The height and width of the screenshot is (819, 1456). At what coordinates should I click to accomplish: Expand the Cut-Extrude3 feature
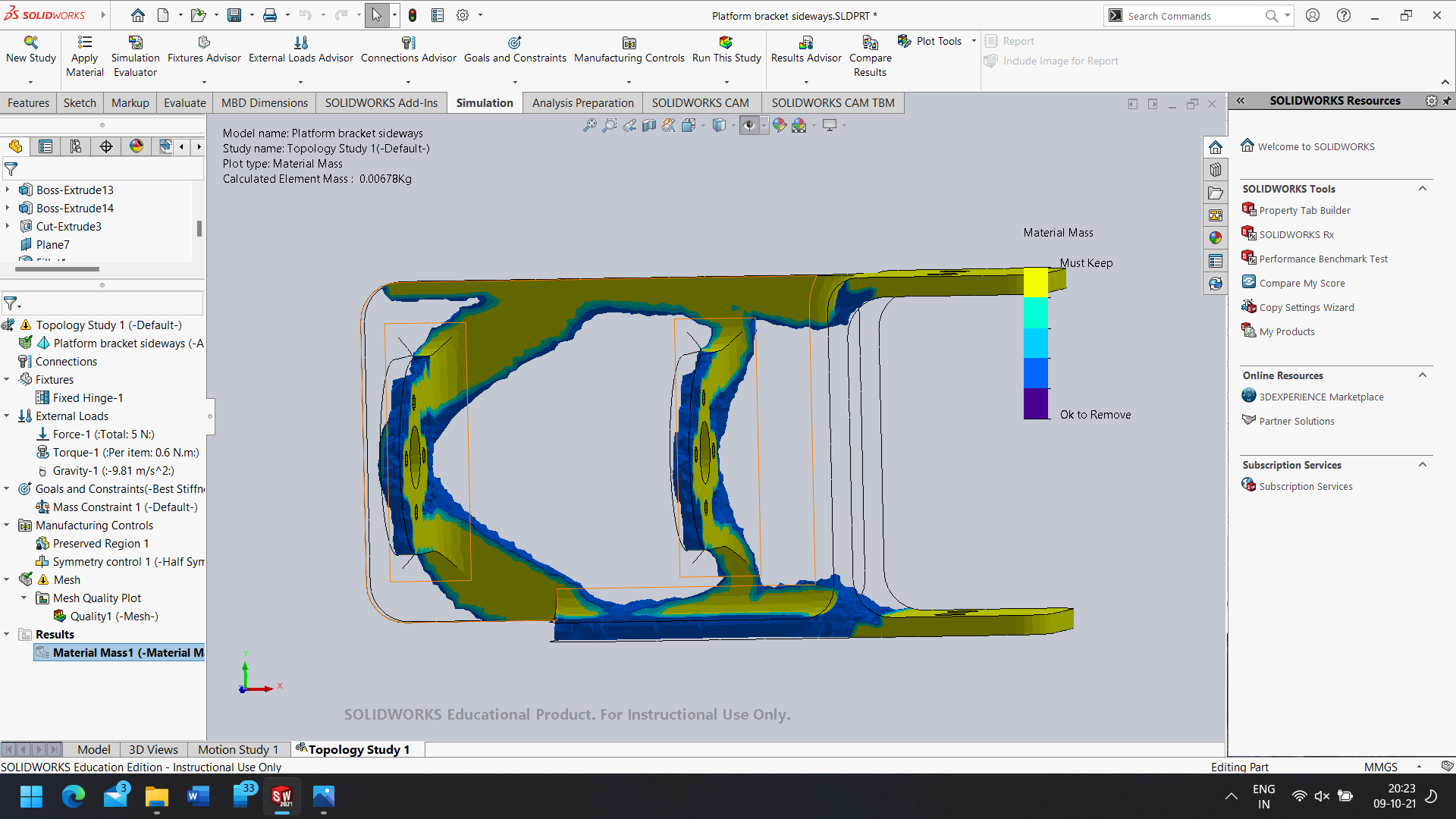tap(8, 226)
